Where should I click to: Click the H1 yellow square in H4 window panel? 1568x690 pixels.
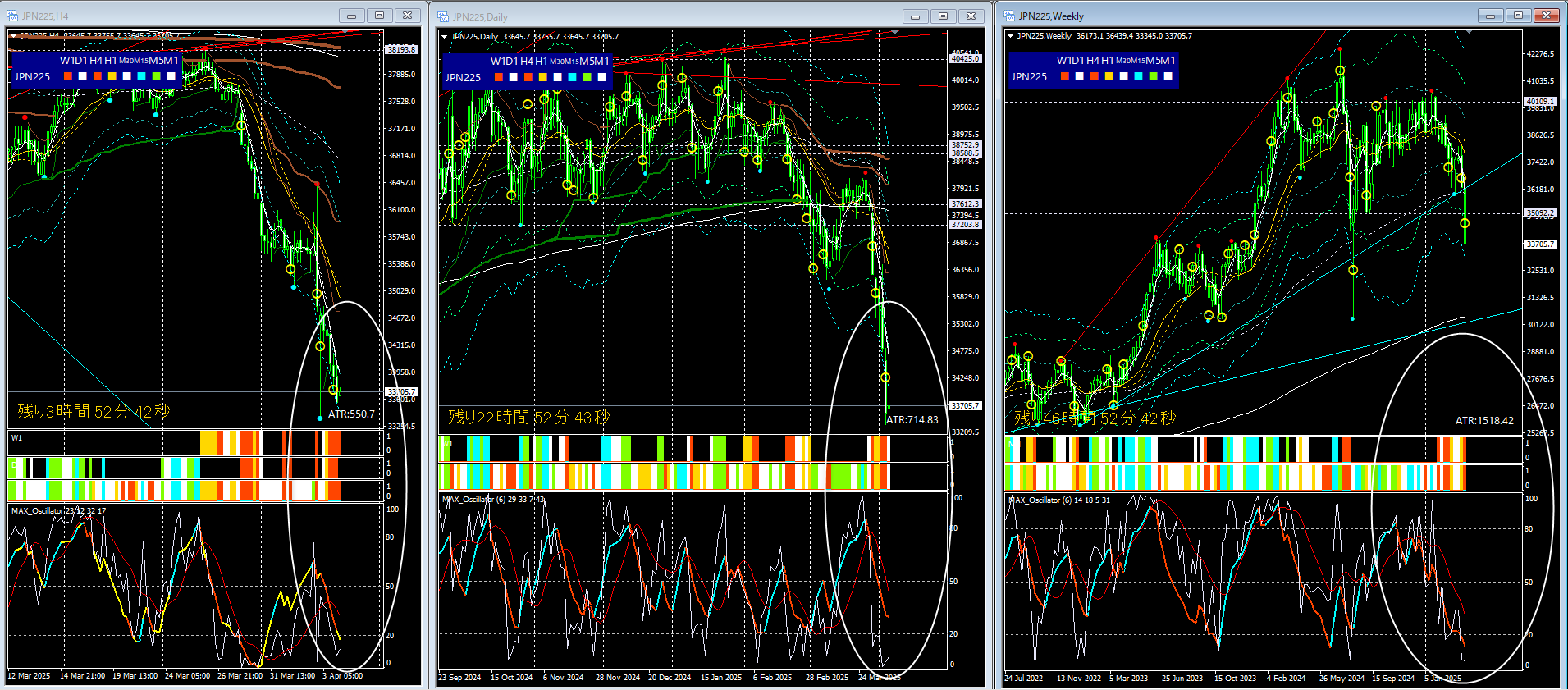point(112,76)
